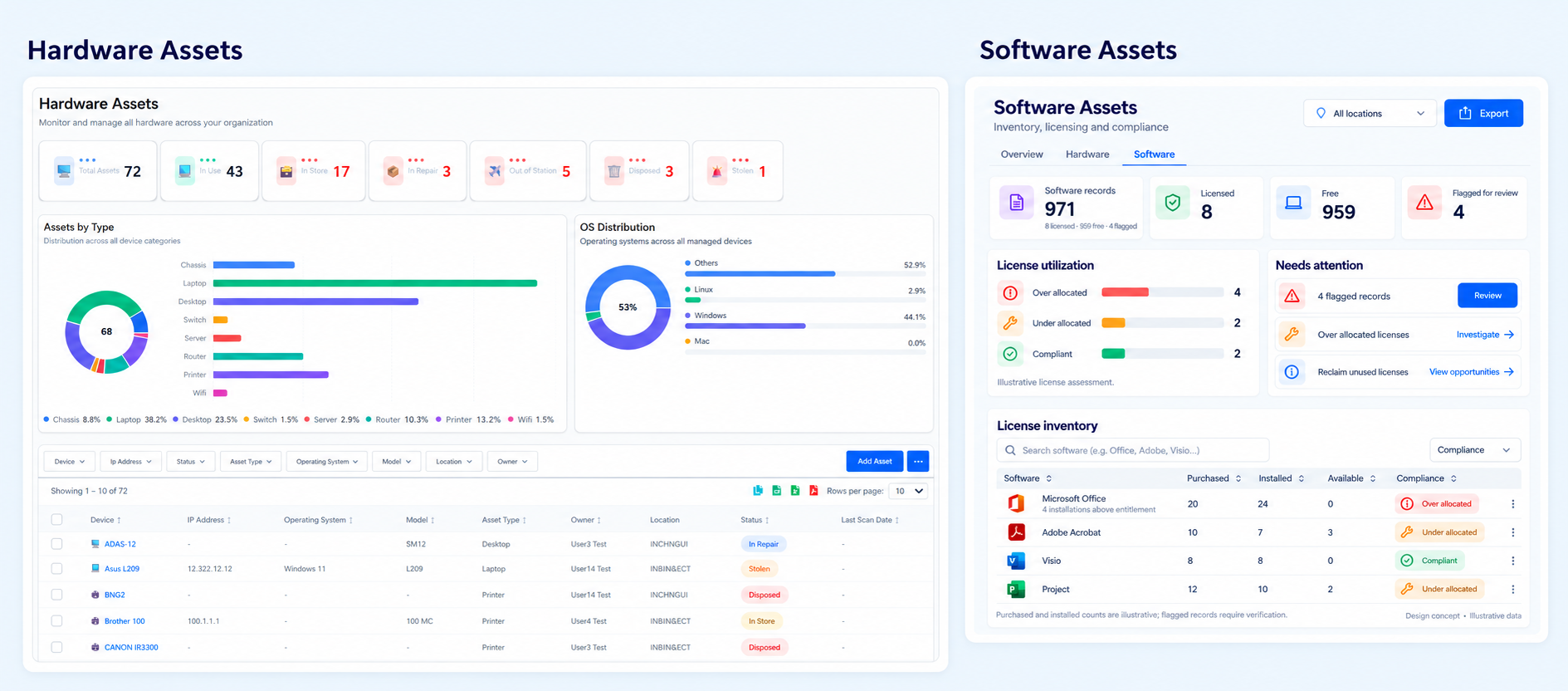Image resolution: width=1568 pixels, height=691 pixels.
Task: Open the Operating System filter dropdown
Action: [x=327, y=461]
